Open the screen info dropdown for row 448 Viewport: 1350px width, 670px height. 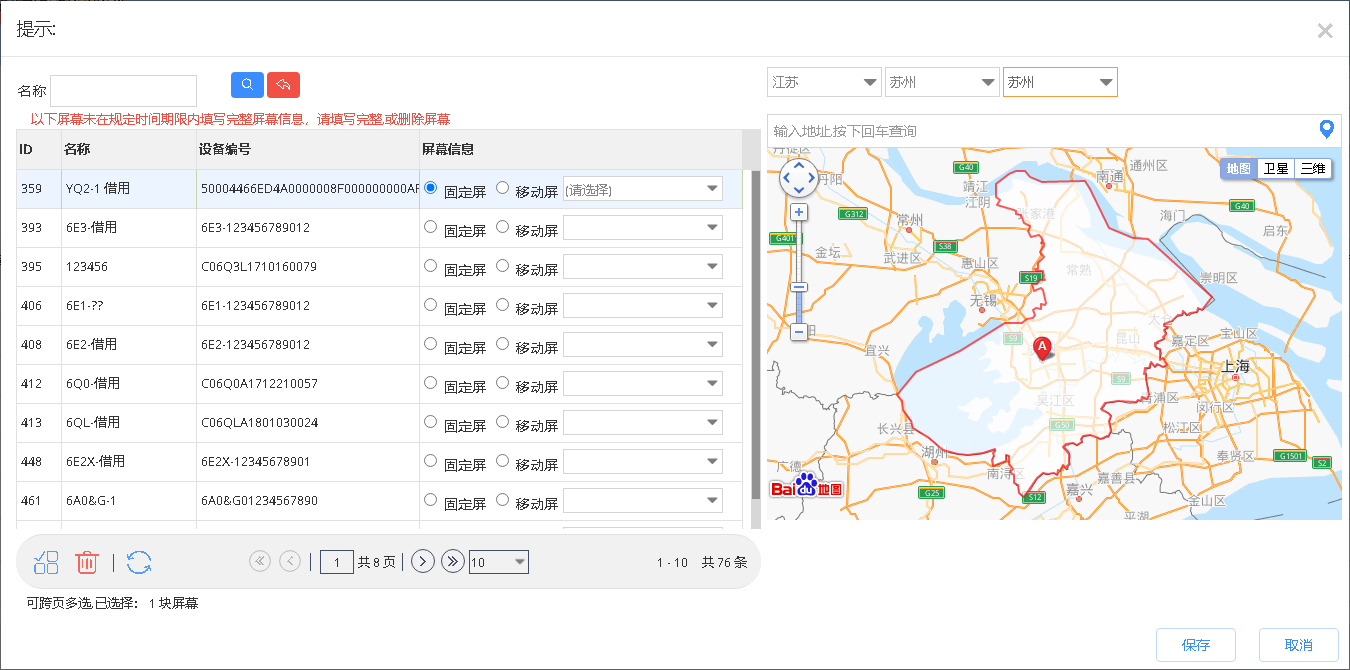[643, 462]
